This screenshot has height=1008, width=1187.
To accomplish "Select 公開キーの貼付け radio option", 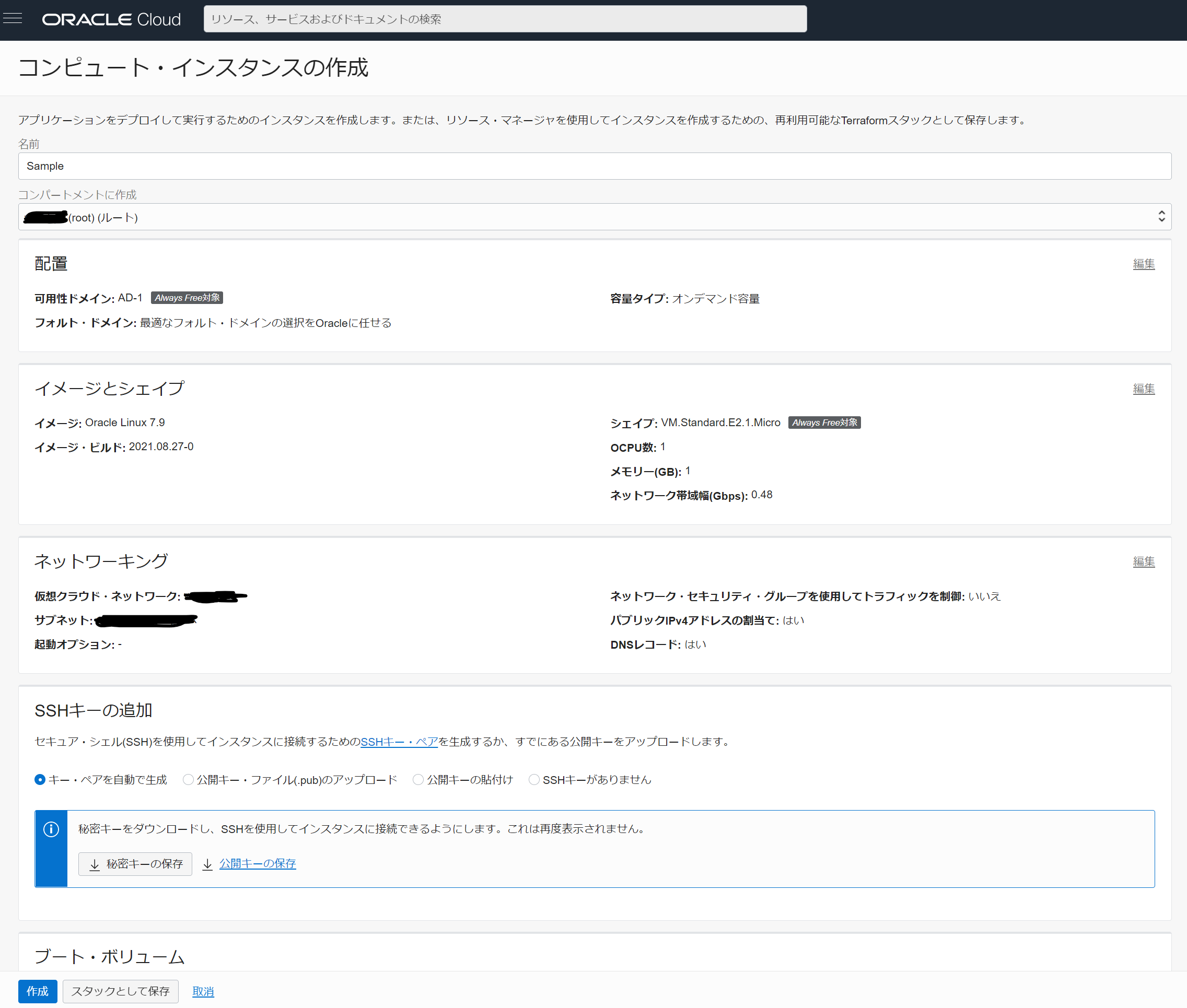I will click(418, 779).
